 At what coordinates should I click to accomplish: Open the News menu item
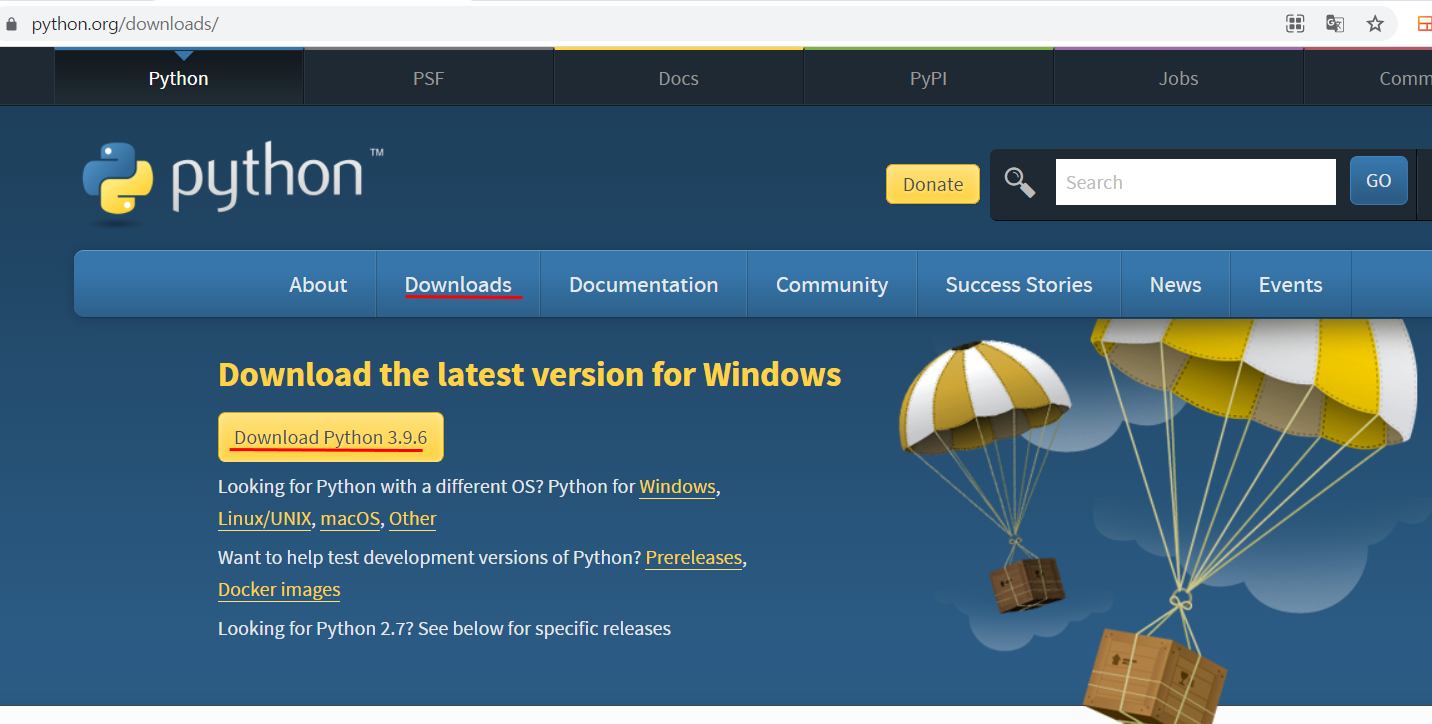click(x=1176, y=284)
